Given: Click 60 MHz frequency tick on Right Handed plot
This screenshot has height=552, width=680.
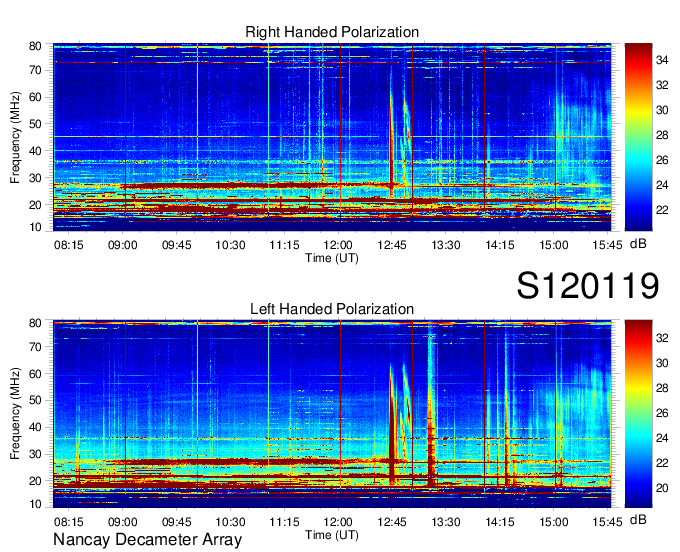Looking at the screenshot, I should pyautogui.click(x=35, y=97).
